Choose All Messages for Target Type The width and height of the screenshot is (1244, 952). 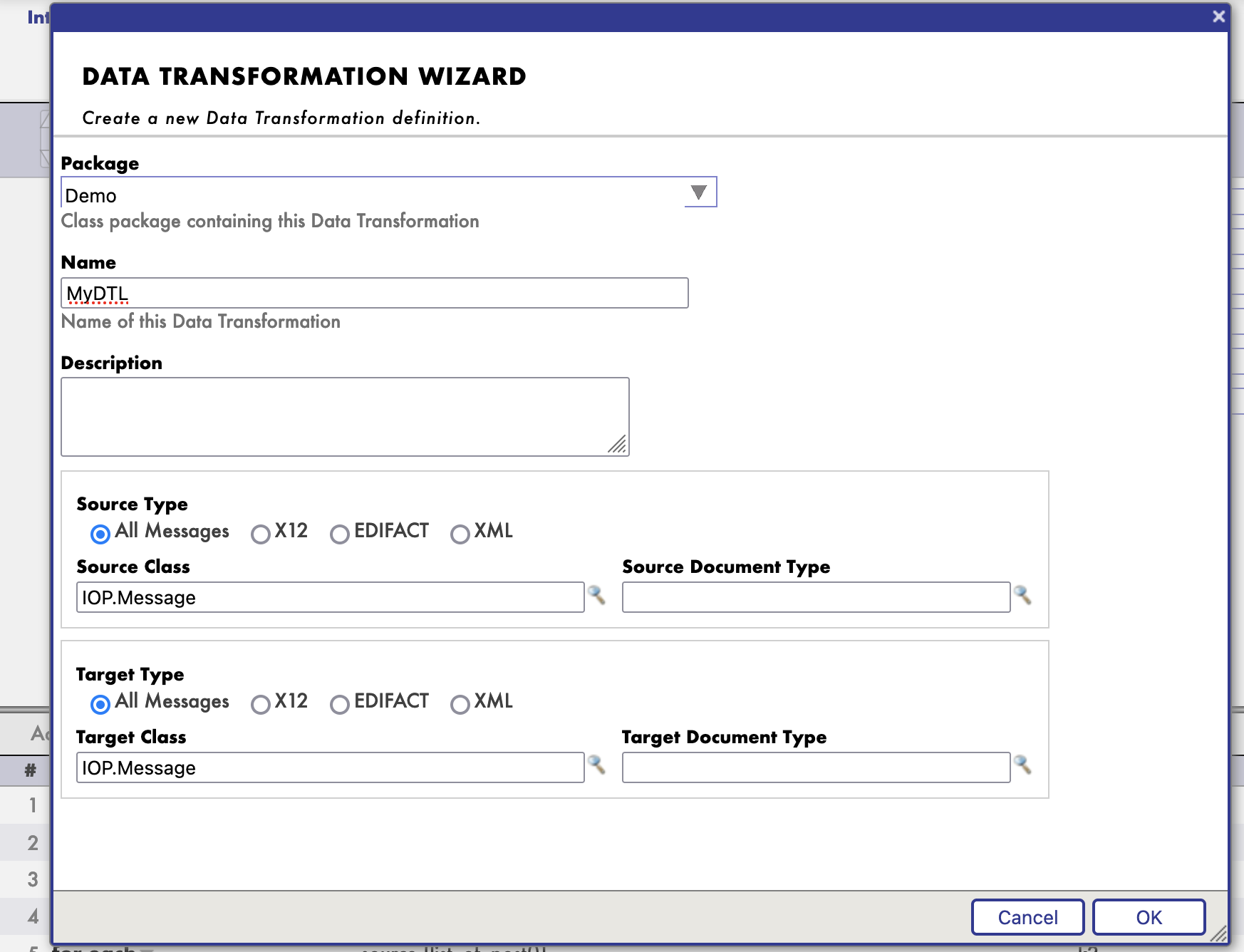click(100, 704)
